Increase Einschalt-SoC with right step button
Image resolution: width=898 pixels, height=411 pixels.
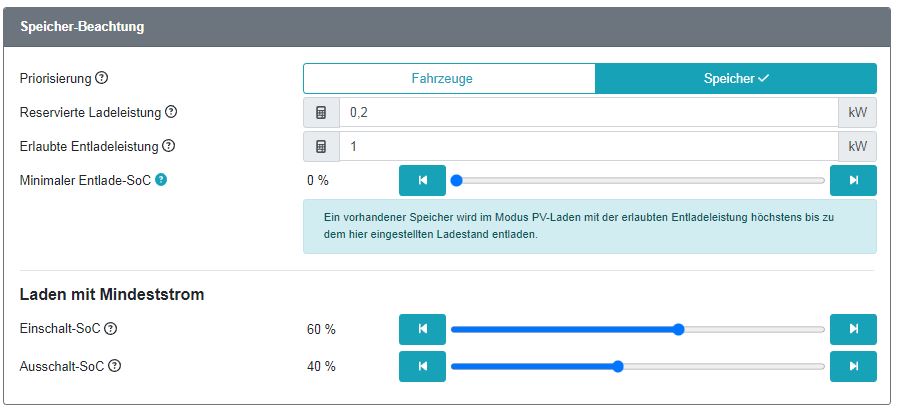pyautogui.click(x=853, y=329)
